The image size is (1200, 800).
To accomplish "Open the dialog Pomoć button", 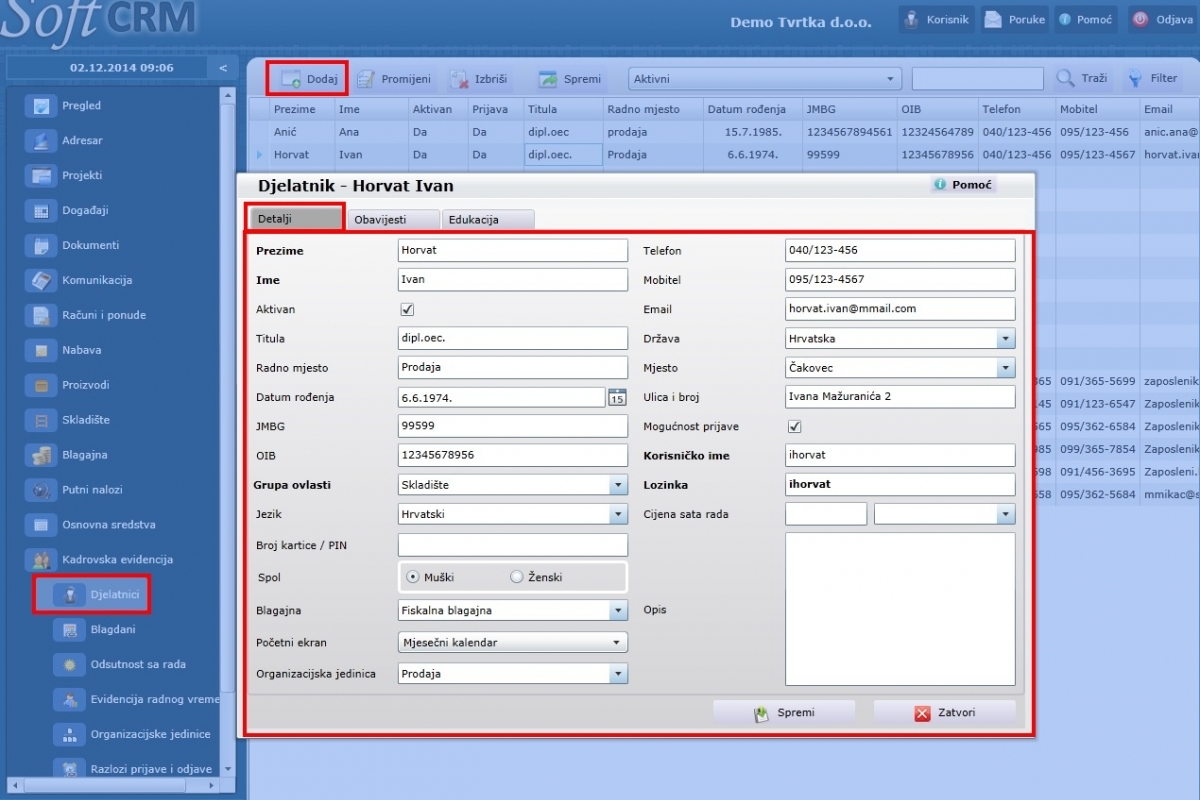I will click(963, 185).
